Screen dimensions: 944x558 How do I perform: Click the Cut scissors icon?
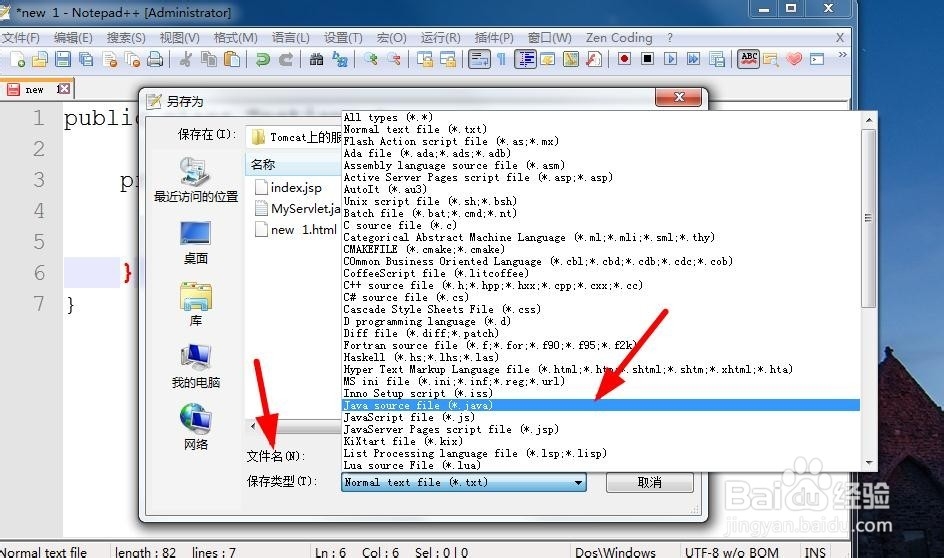click(186, 59)
